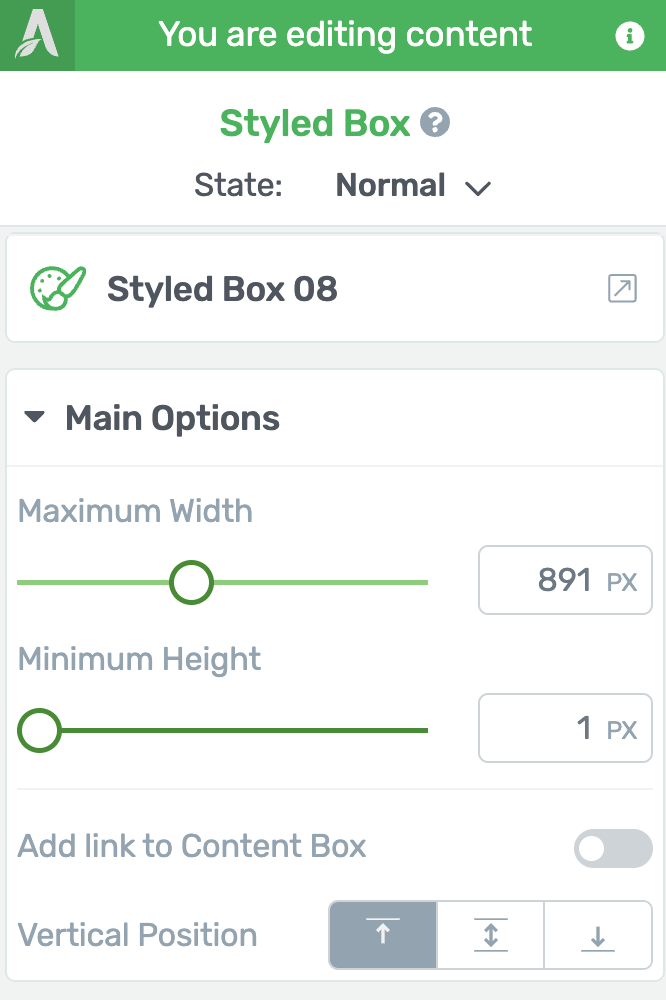Click the Maximum Width slider handle

pyautogui.click(x=191, y=582)
